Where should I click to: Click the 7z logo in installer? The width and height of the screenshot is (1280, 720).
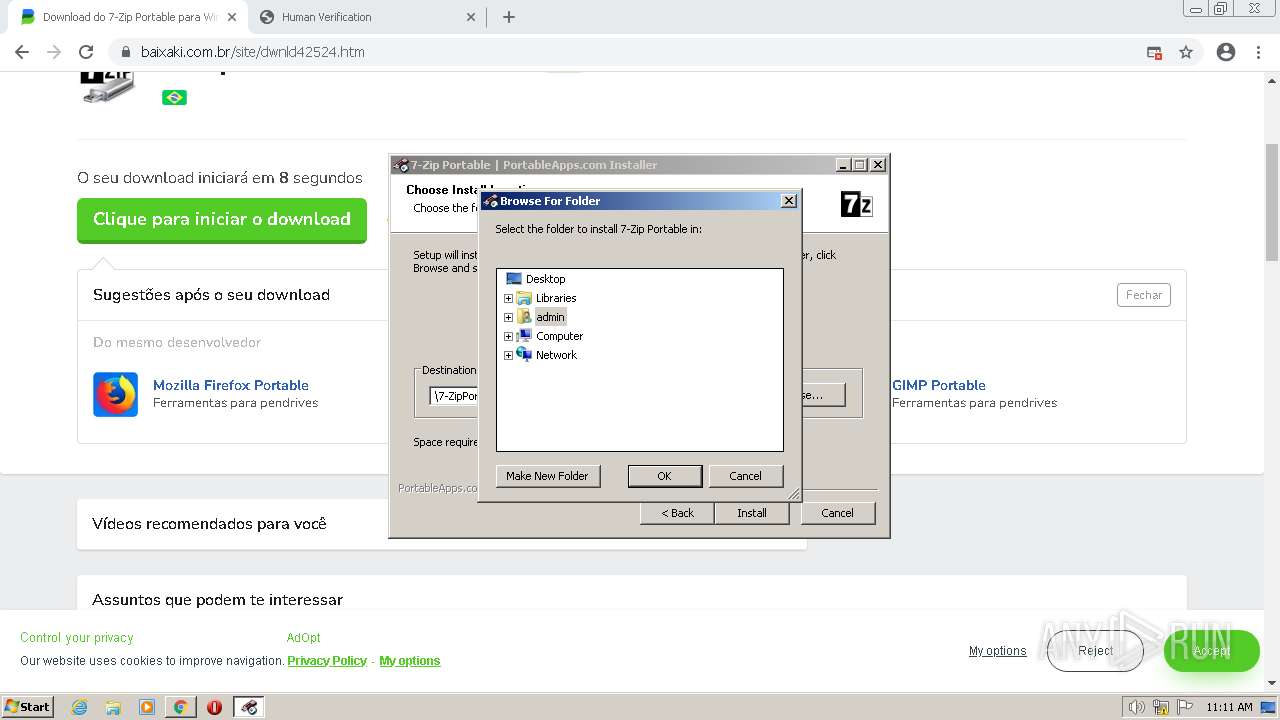[857, 204]
